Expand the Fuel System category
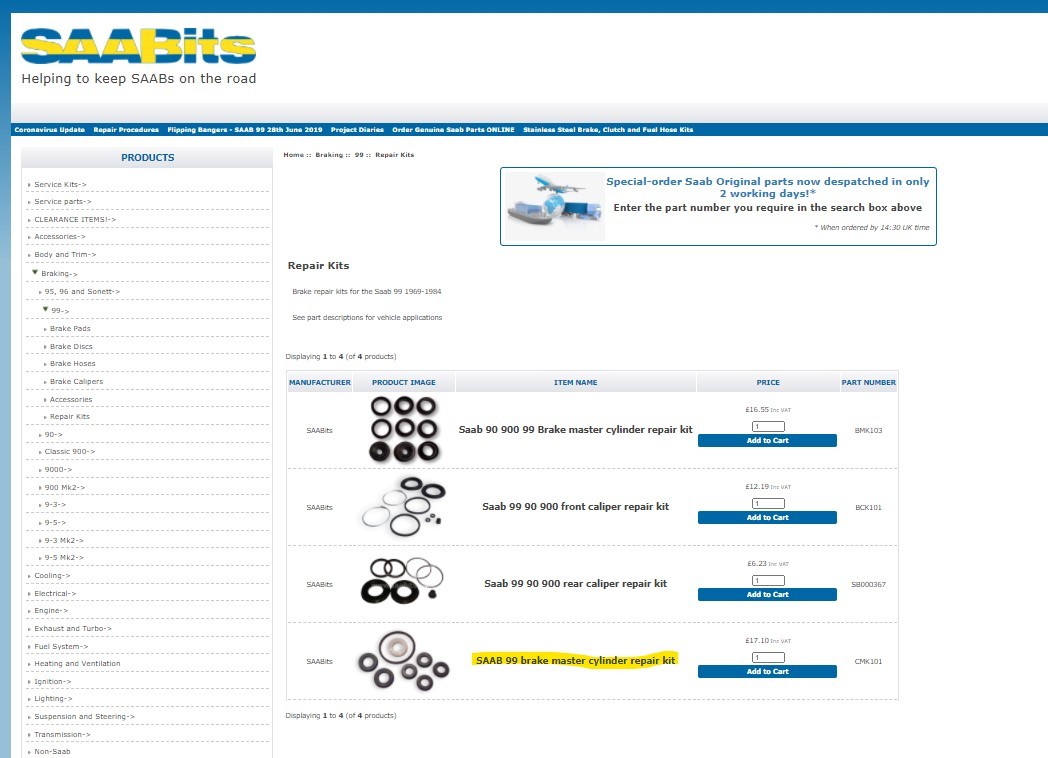This screenshot has height=758, width=1048. tap(61, 647)
